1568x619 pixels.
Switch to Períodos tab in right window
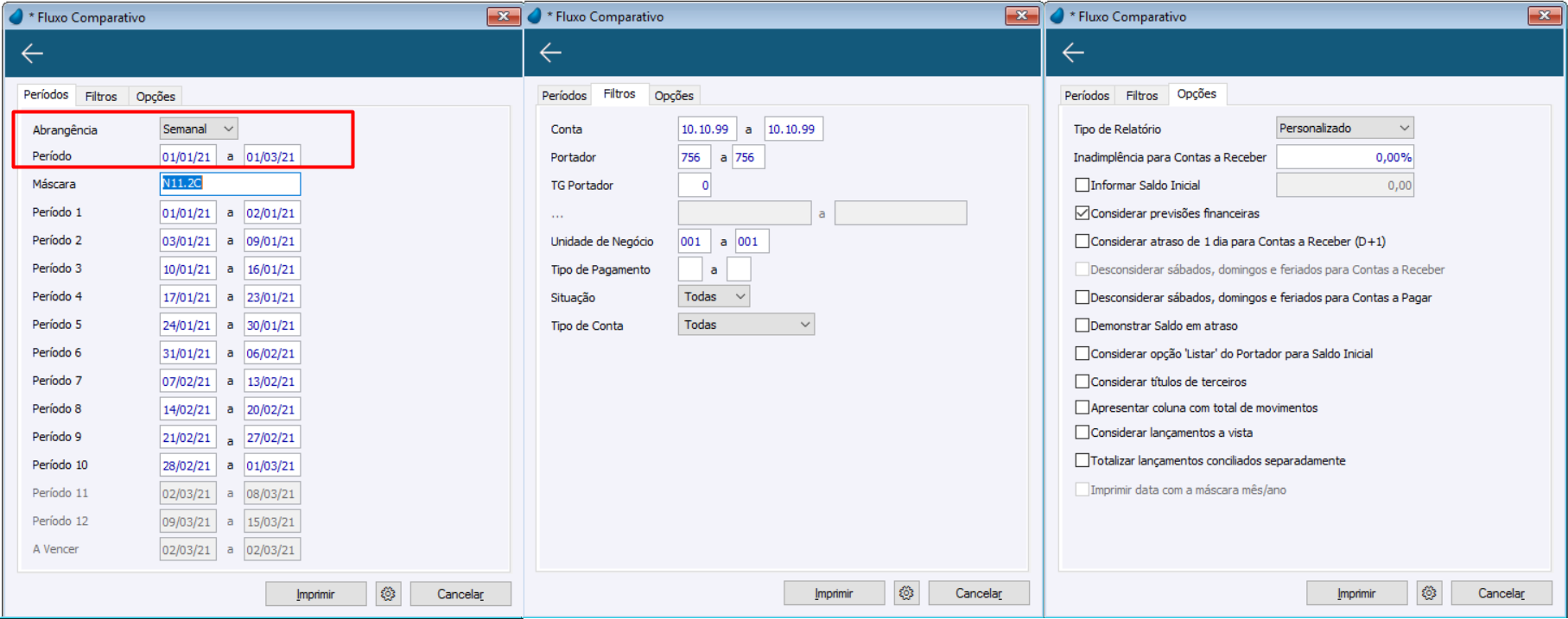tap(1087, 95)
